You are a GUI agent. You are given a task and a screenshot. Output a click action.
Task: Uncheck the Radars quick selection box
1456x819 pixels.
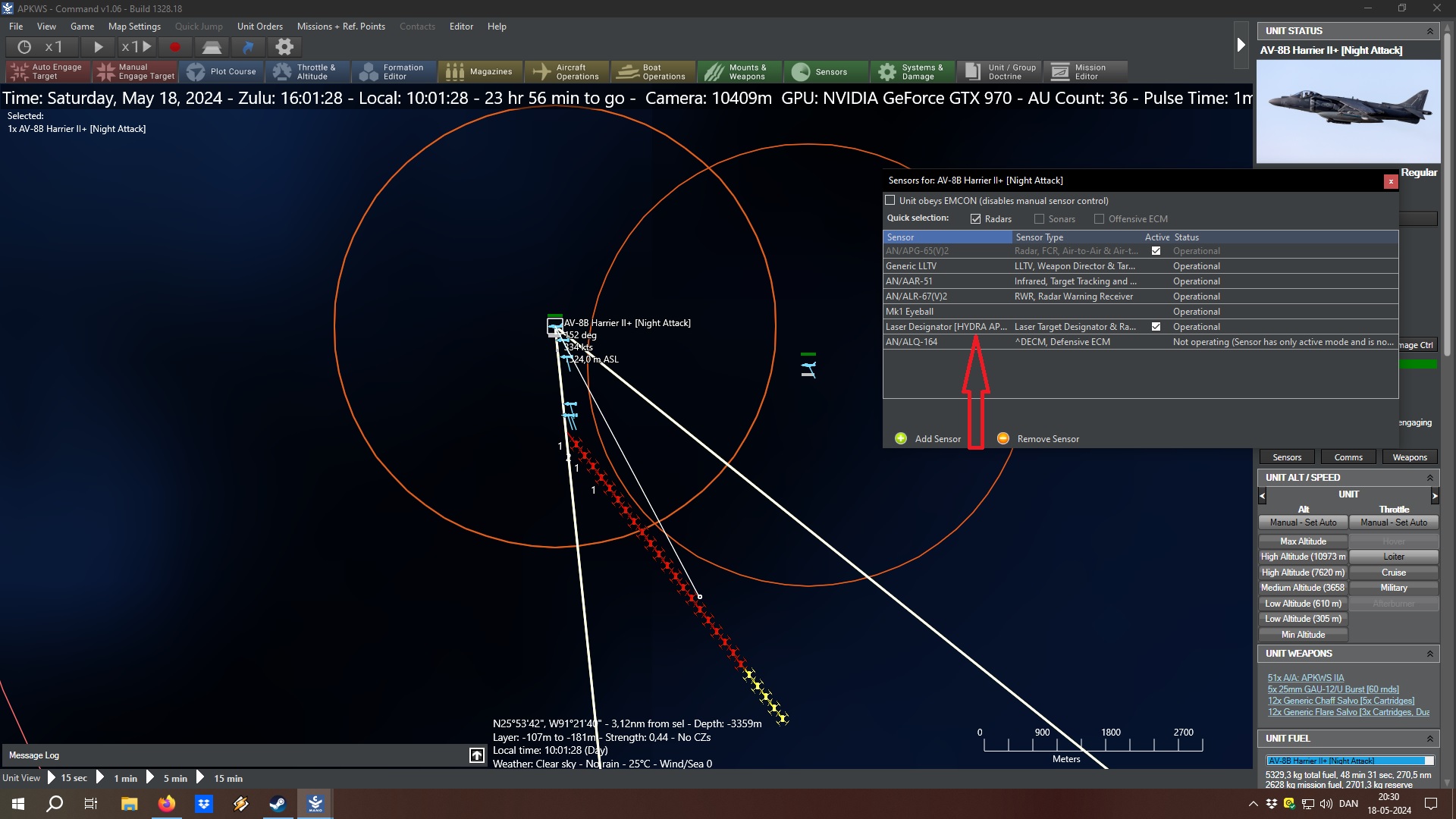pos(976,219)
